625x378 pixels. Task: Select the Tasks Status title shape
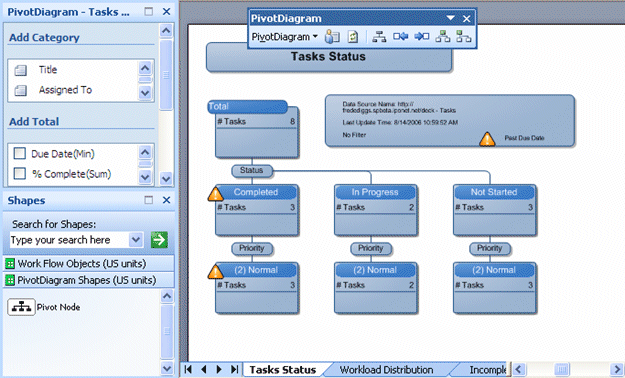329,57
